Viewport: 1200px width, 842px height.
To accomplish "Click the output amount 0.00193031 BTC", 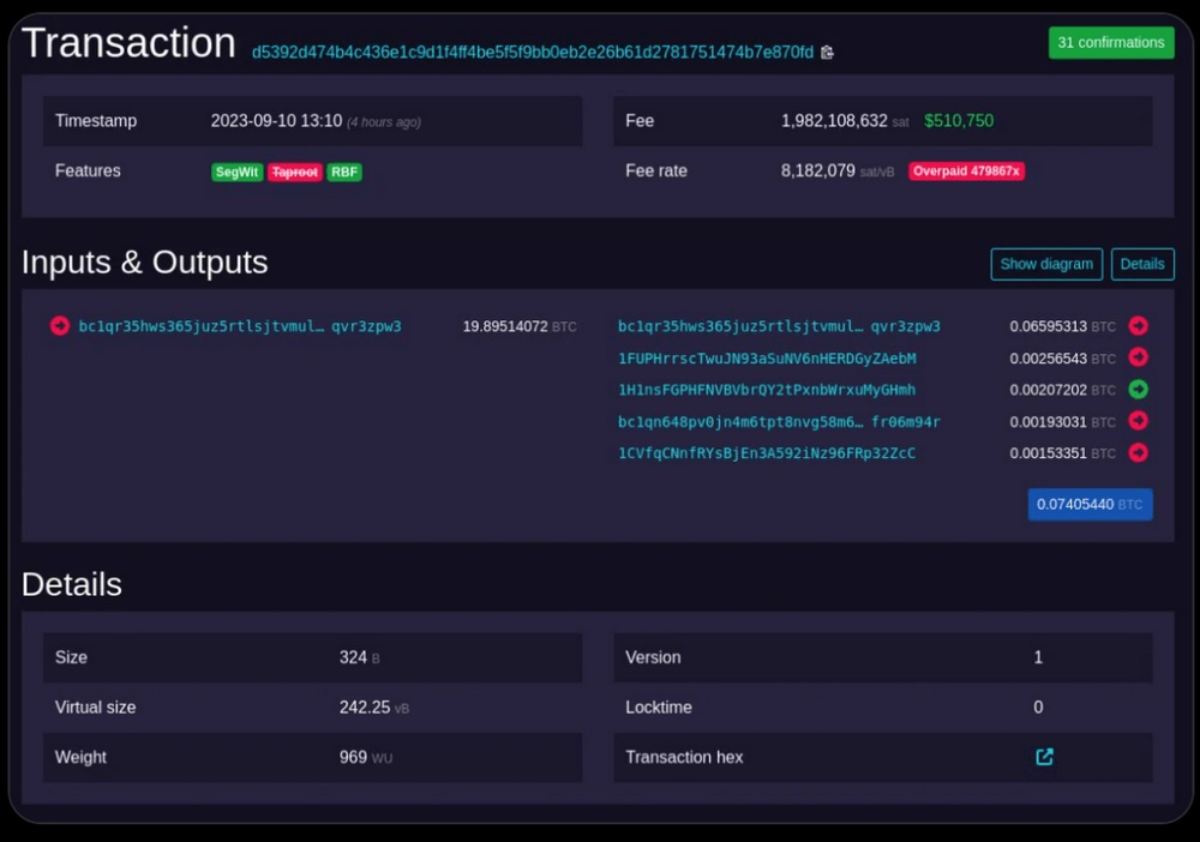I will tap(1062, 422).
